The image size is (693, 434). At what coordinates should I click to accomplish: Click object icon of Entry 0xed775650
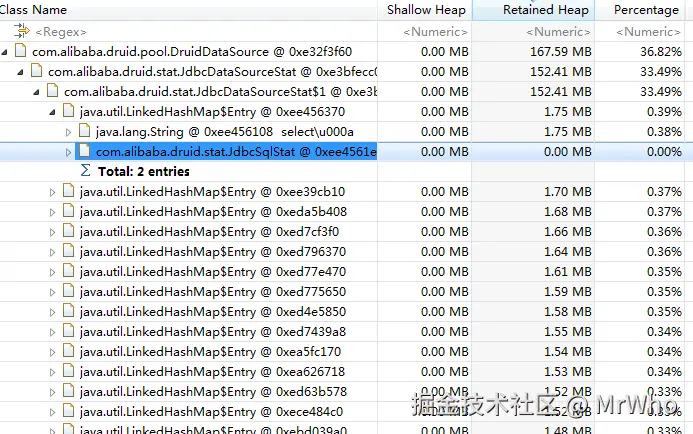click(x=68, y=290)
